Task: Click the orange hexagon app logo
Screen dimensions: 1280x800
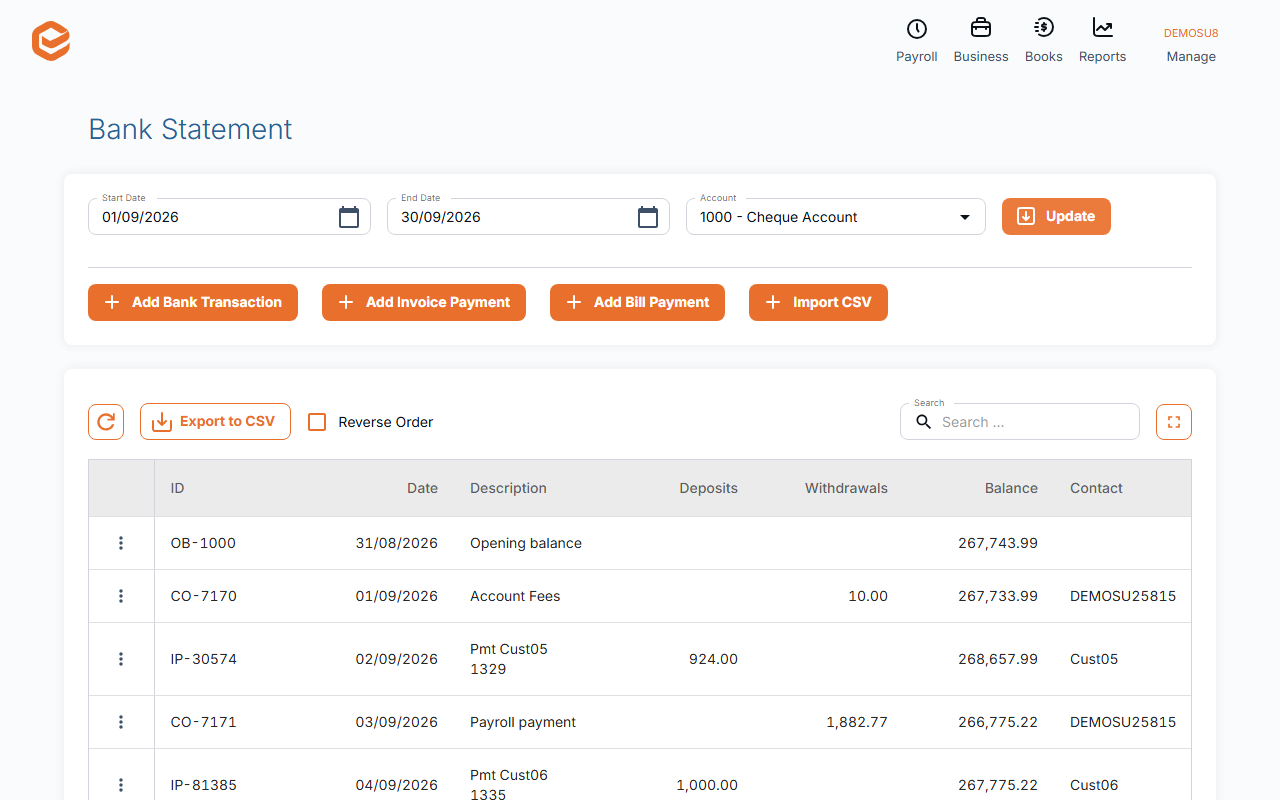Action: point(51,41)
